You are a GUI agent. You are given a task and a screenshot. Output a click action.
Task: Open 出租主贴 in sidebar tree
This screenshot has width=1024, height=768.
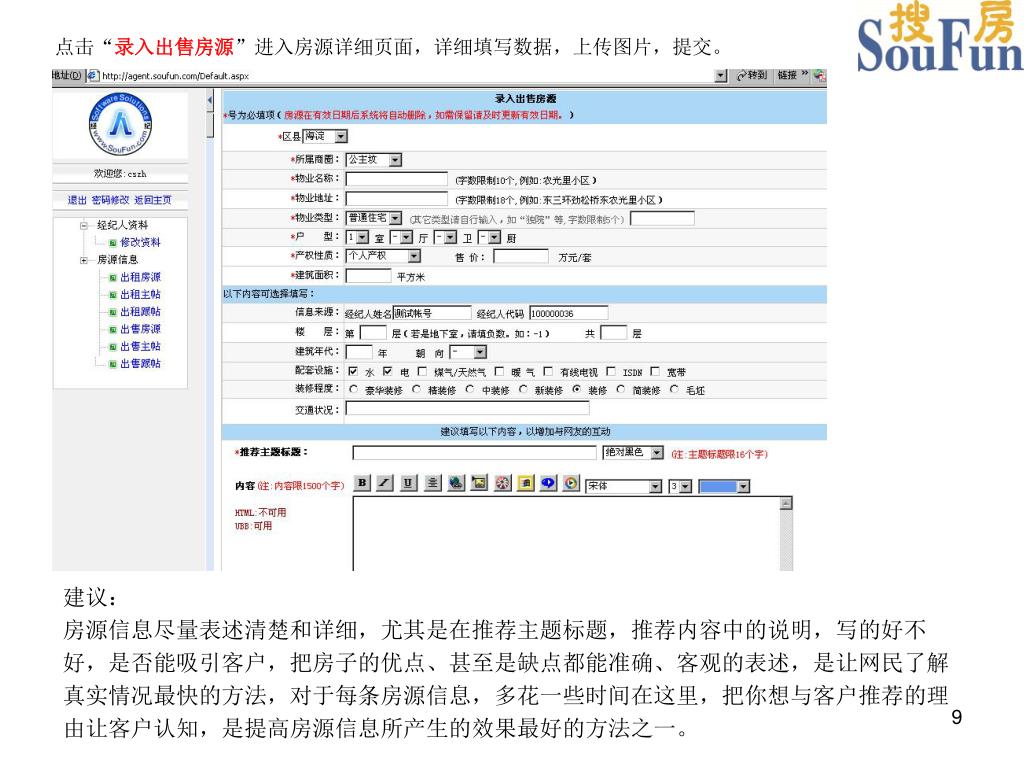(x=140, y=295)
